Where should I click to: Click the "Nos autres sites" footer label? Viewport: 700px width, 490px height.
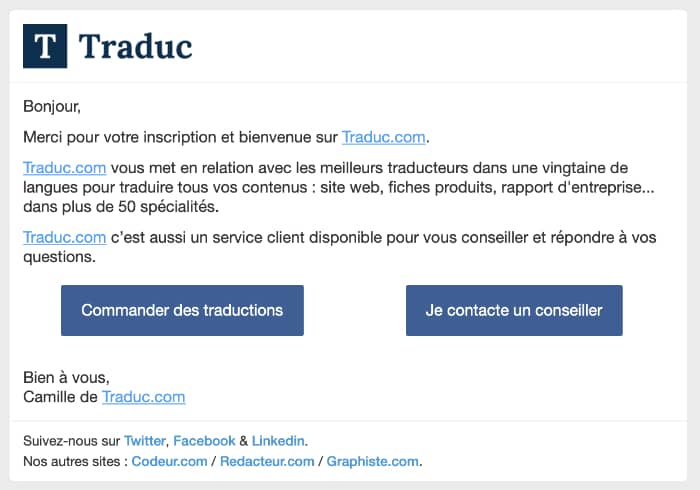pyautogui.click(x=68, y=461)
